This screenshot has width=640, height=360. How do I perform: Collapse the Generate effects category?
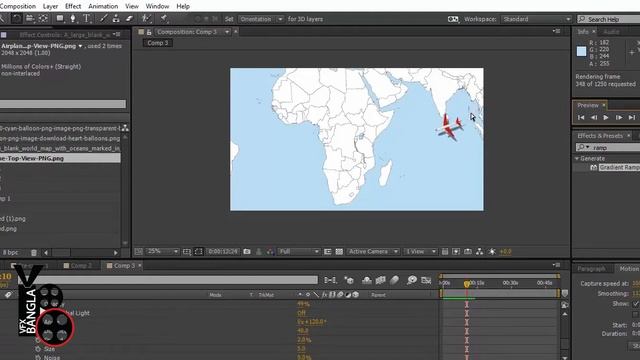[577, 158]
